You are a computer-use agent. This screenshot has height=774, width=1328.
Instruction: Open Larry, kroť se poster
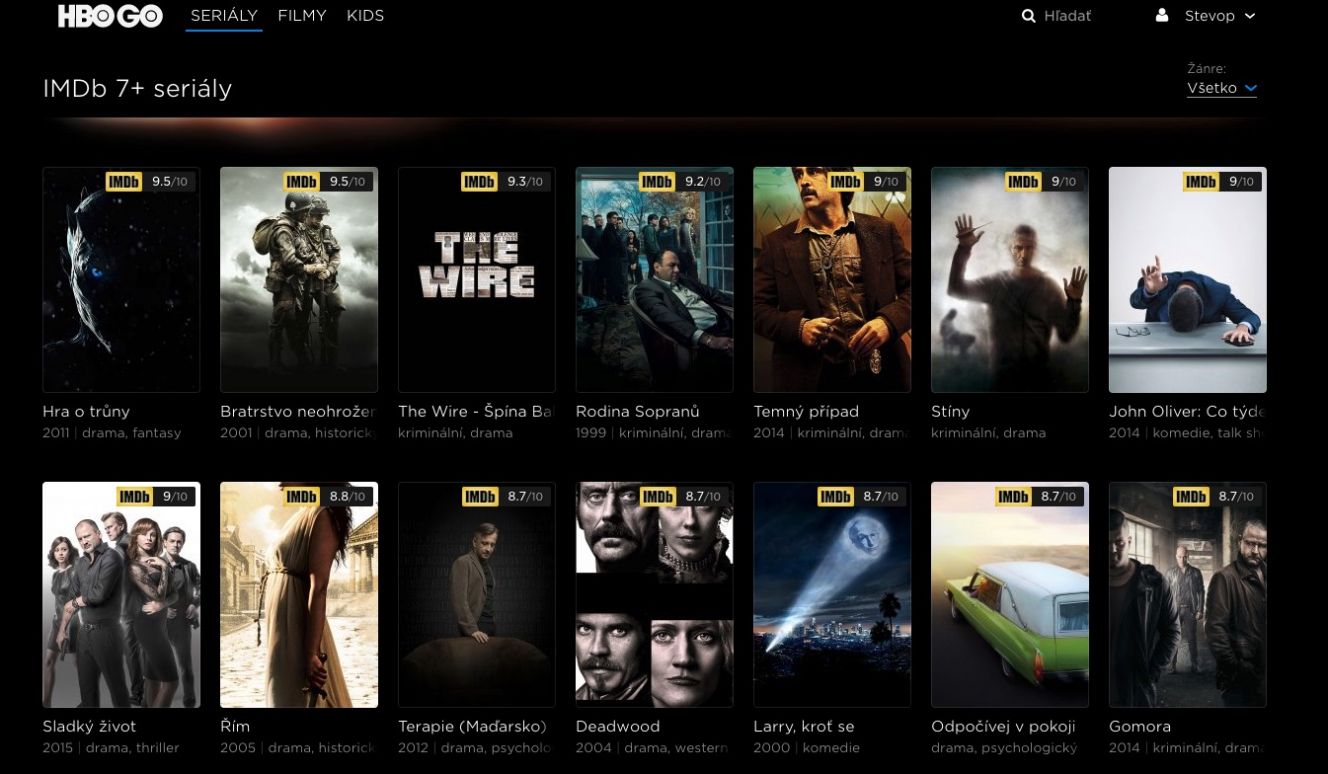click(x=832, y=595)
